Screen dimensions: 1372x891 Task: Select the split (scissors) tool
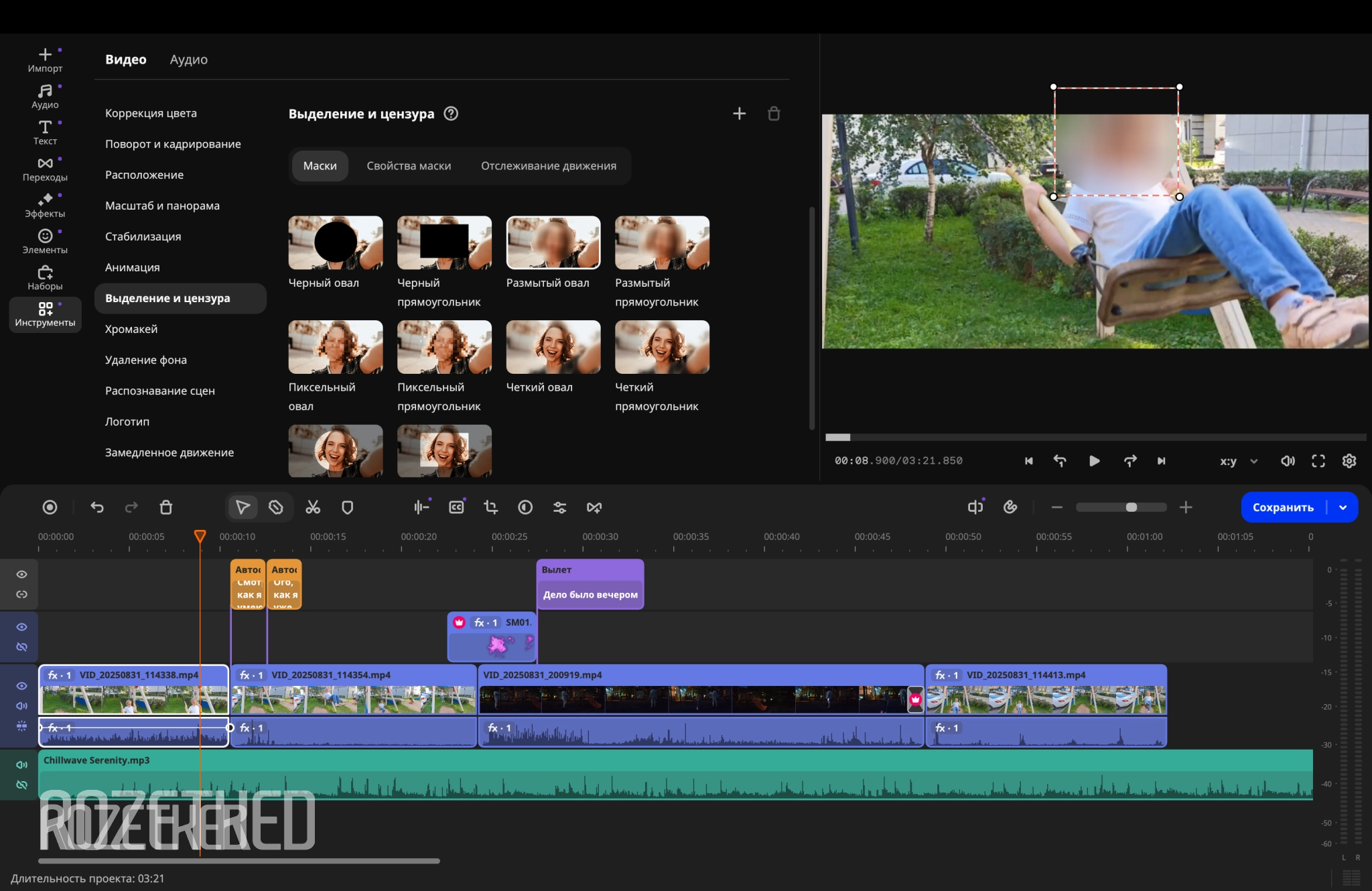click(313, 507)
